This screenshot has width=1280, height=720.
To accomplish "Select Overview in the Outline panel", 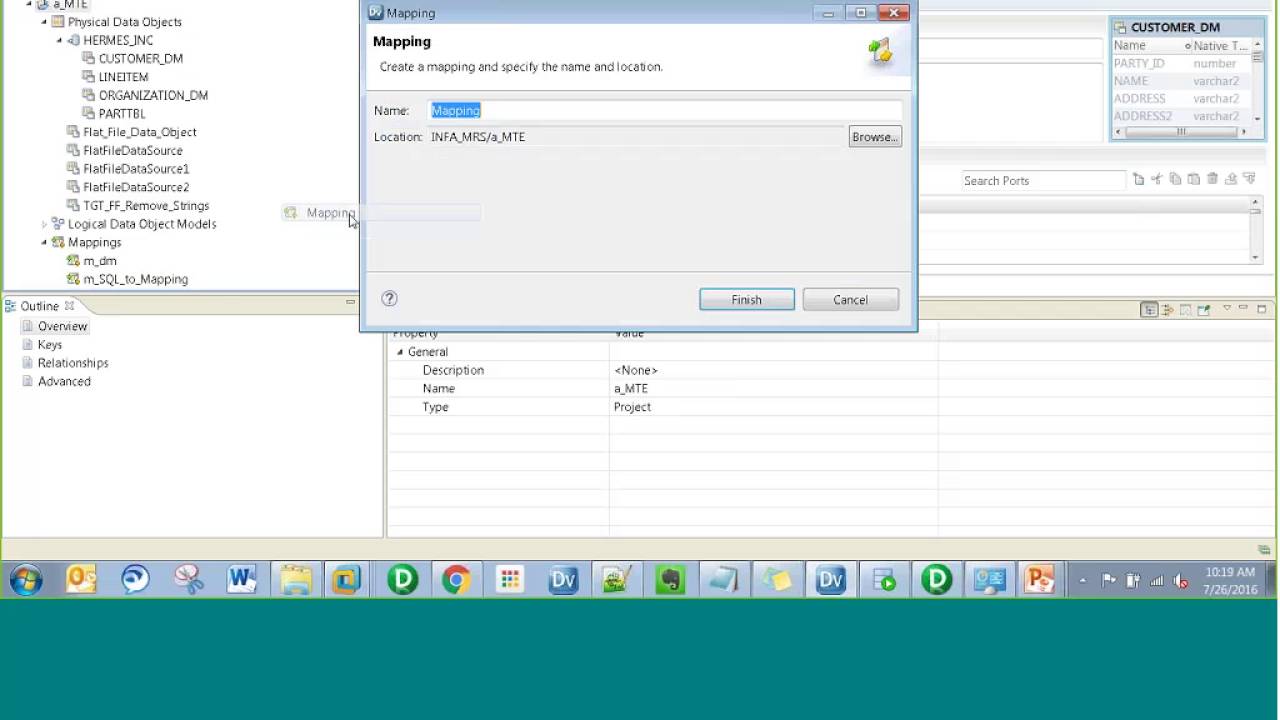I will (62, 326).
